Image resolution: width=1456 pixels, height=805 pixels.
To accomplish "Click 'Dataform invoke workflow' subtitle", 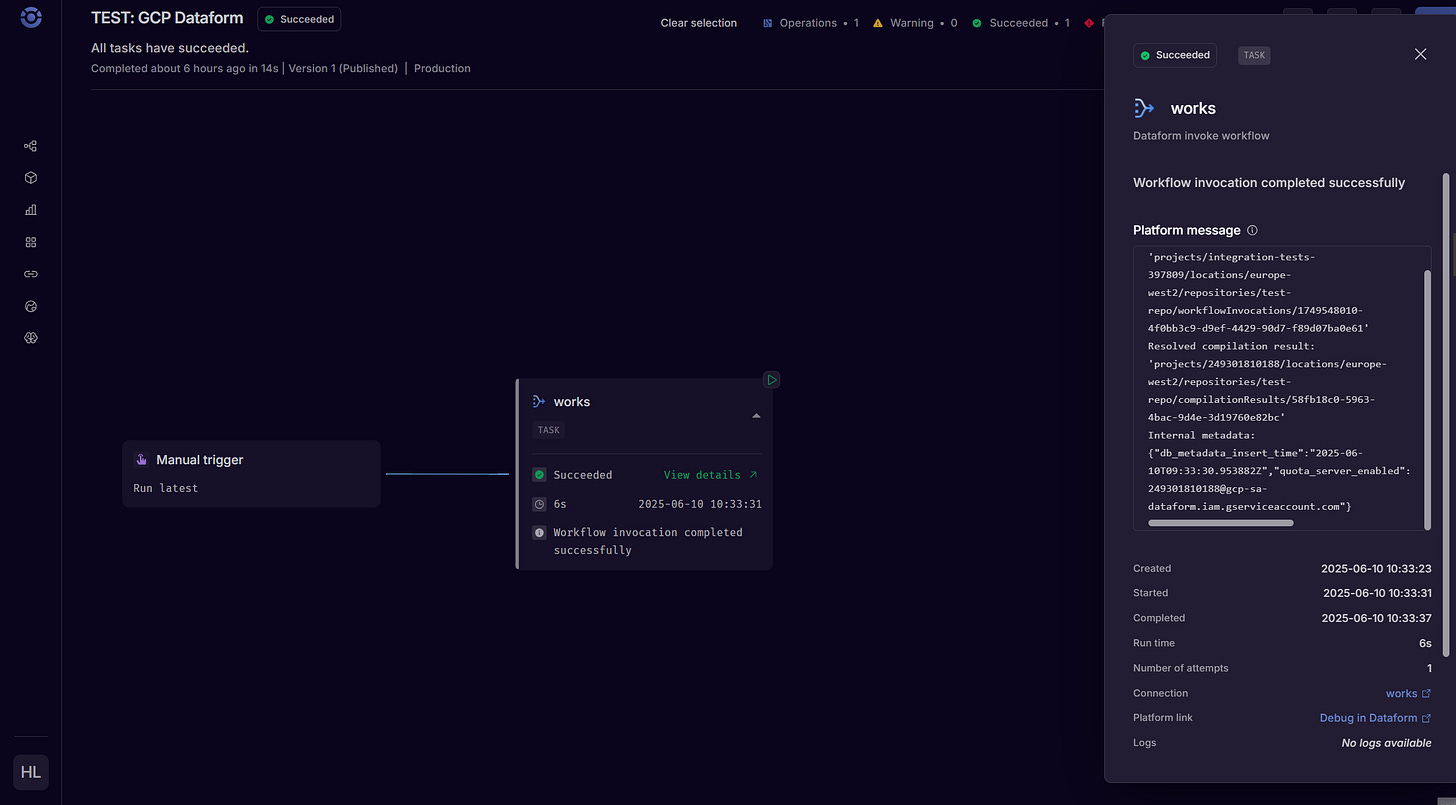I will pos(1201,136).
